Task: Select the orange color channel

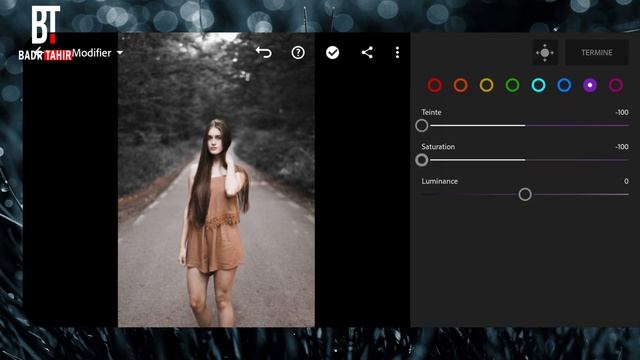Action: click(x=460, y=85)
